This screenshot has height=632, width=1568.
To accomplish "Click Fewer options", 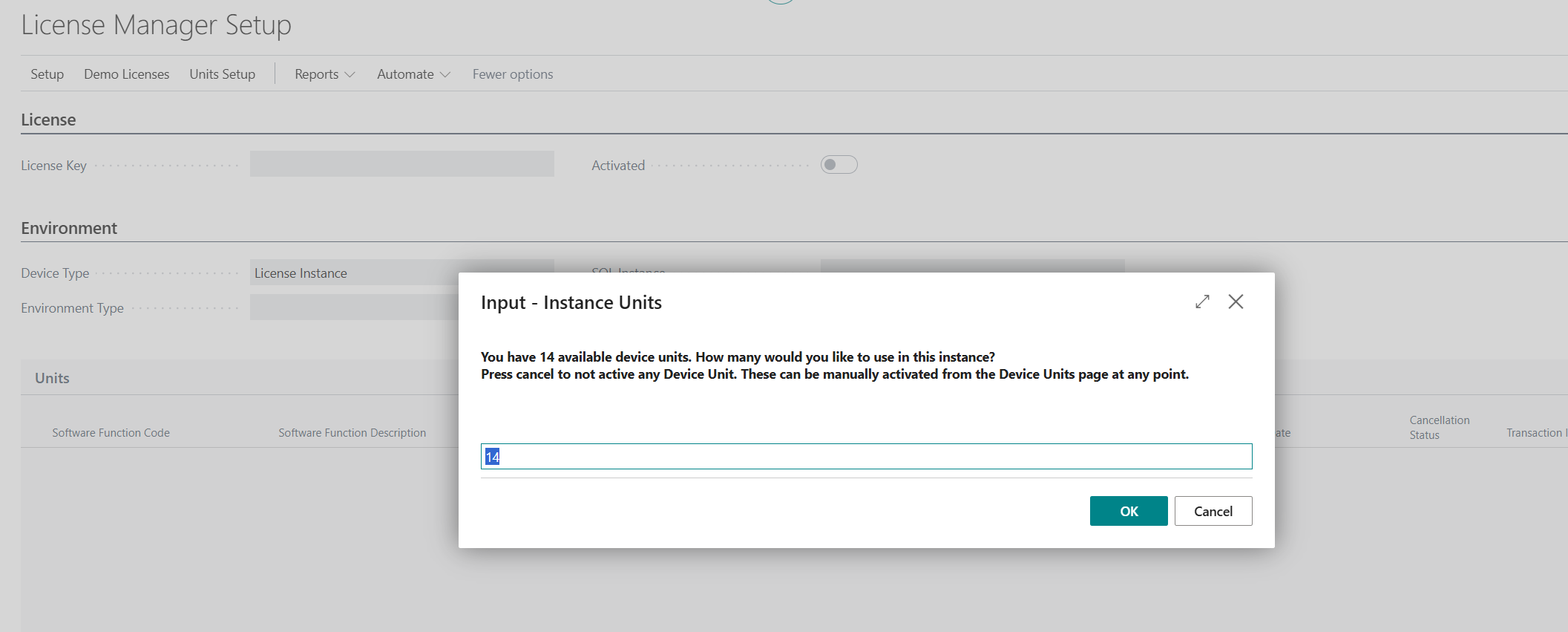I will (x=512, y=74).
